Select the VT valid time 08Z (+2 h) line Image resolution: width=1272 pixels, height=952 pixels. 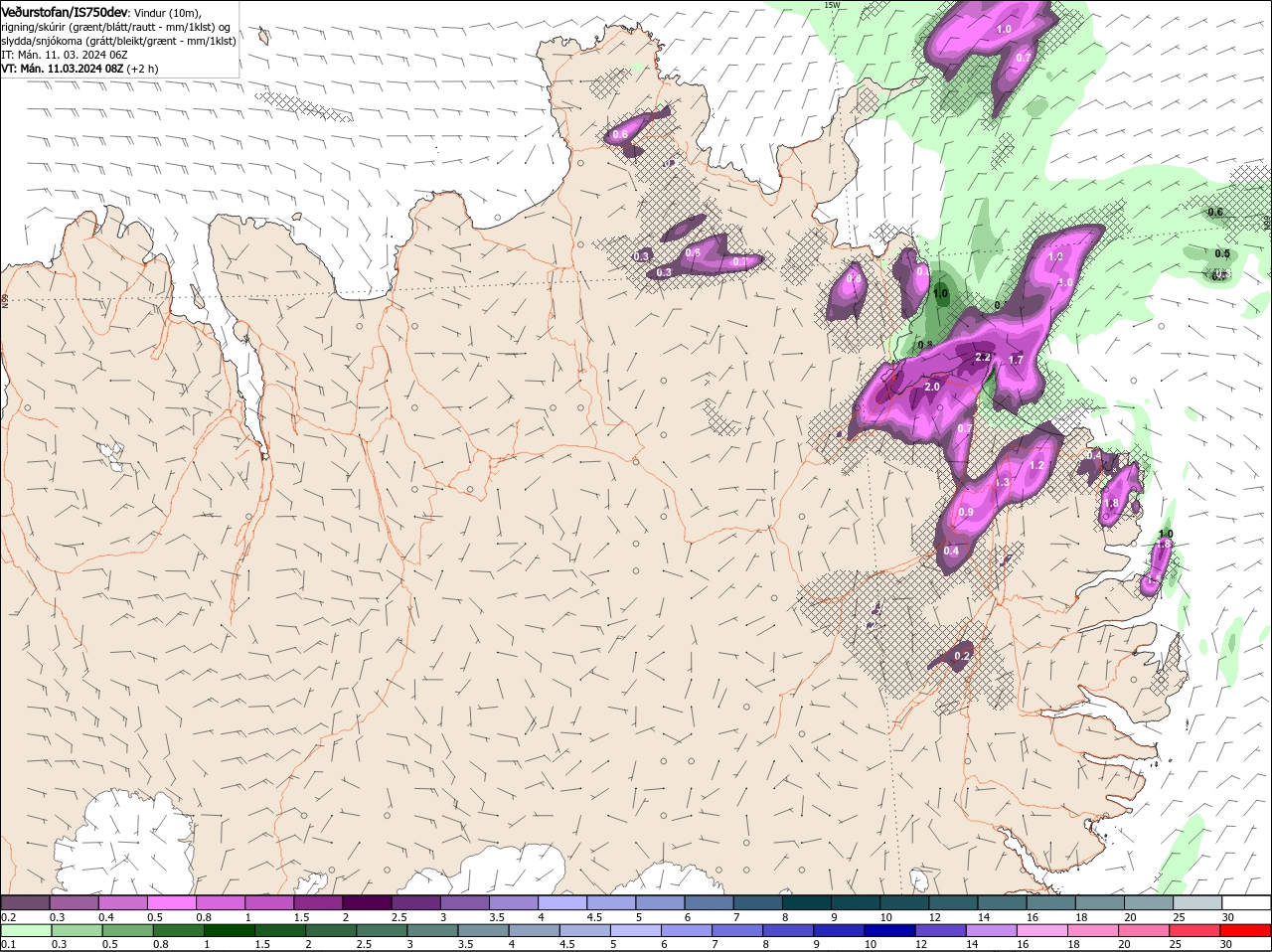coord(79,69)
